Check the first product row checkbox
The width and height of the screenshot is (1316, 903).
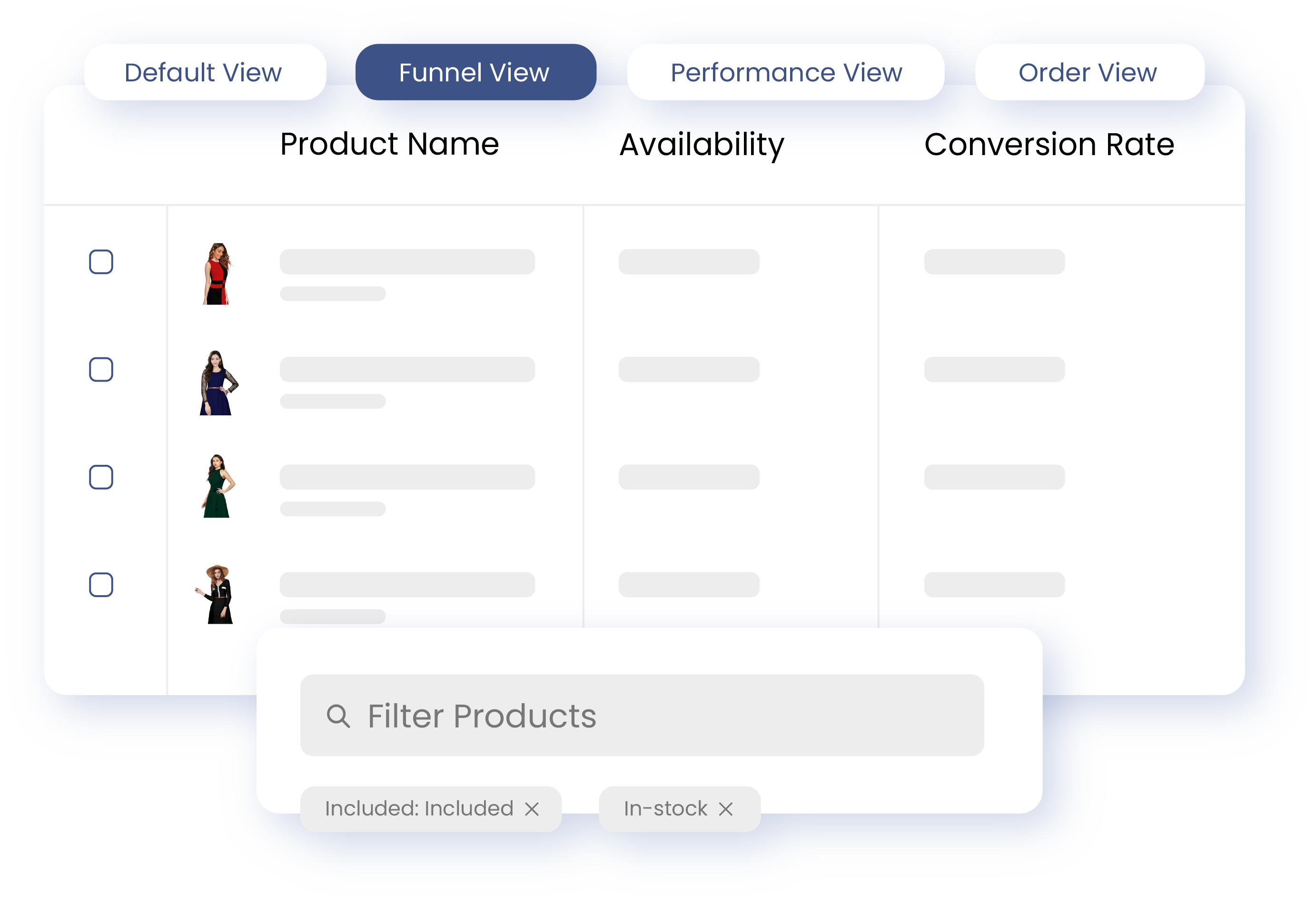[x=101, y=262]
